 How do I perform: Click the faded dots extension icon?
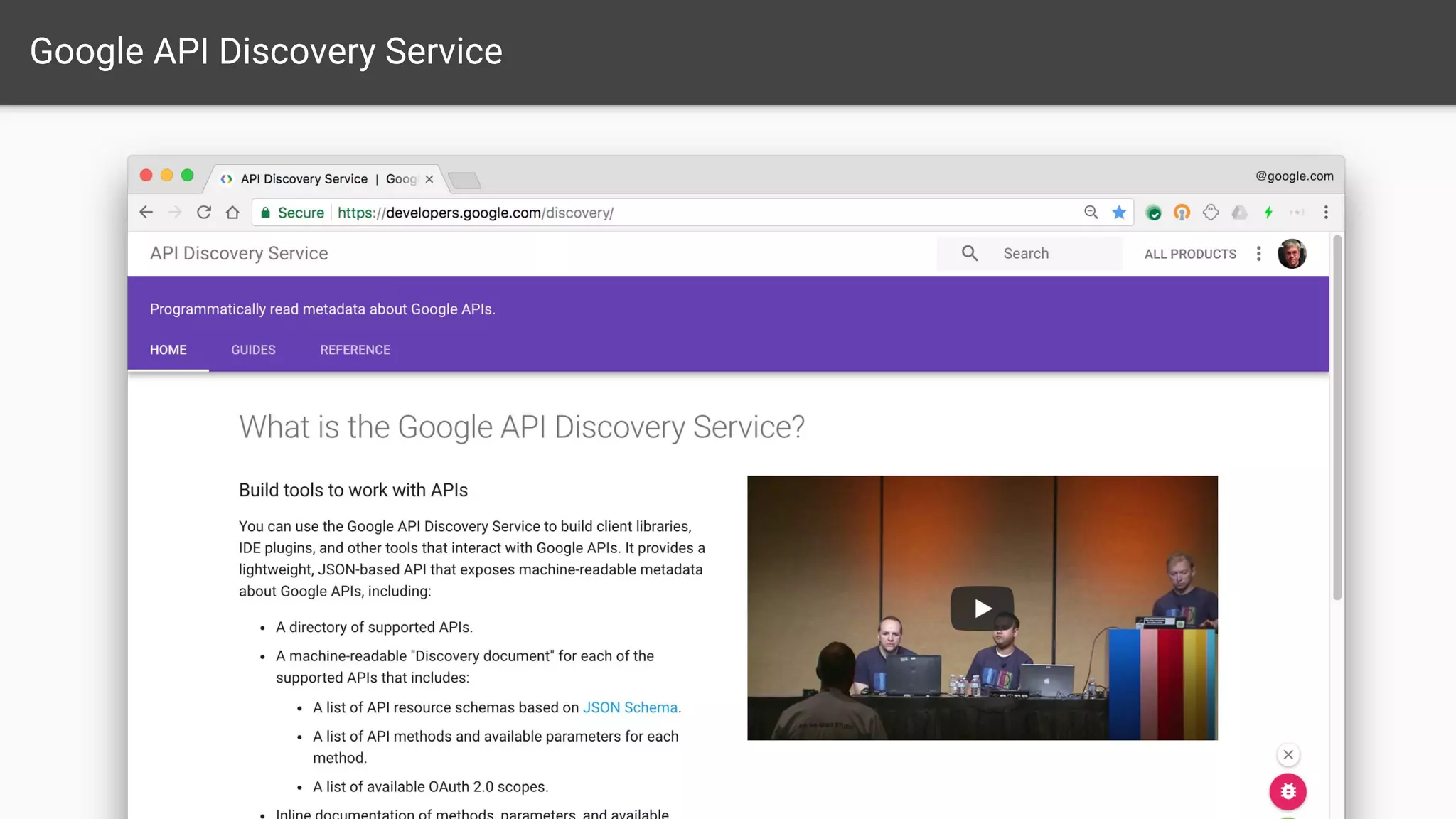coord(1297,212)
